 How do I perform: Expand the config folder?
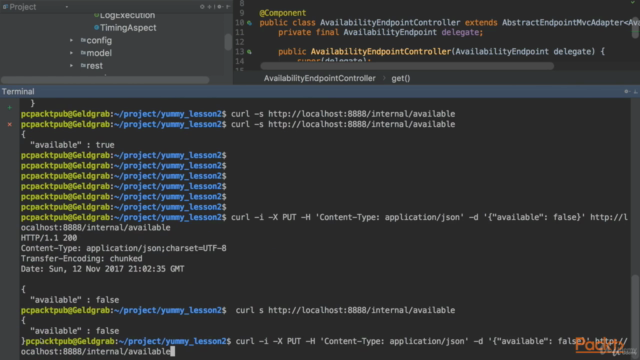(x=71, y=40)
